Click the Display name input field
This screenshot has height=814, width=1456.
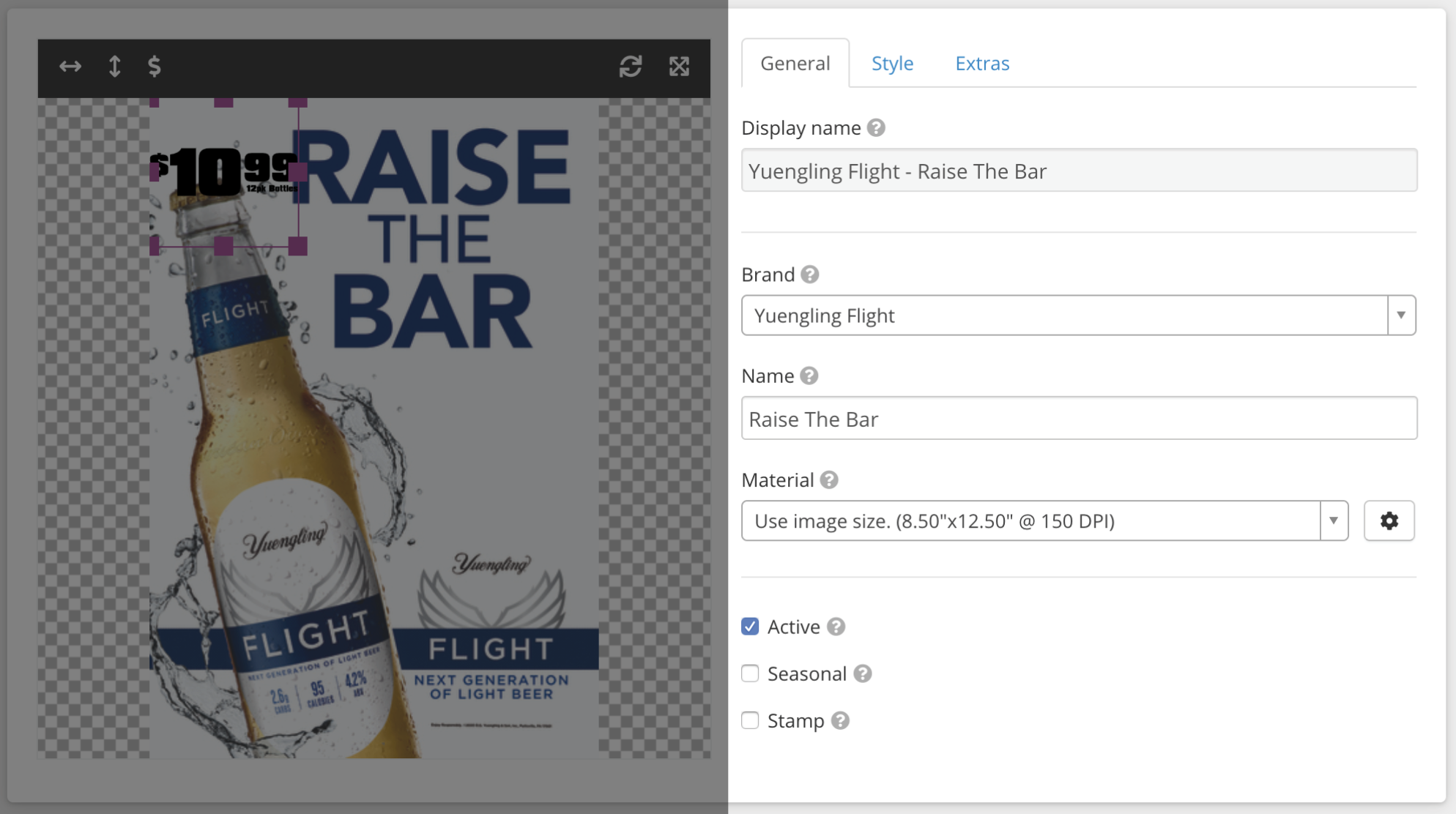1080,171
